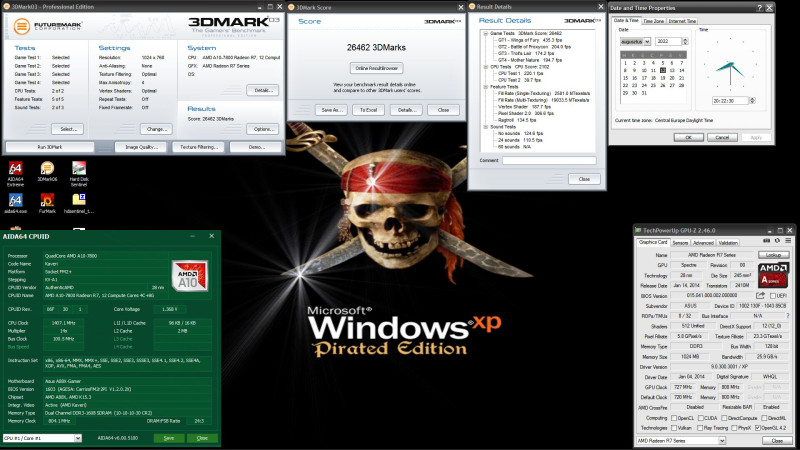Click the Change button under Settings
Screen dimensions: 800x450
[156, 129]
